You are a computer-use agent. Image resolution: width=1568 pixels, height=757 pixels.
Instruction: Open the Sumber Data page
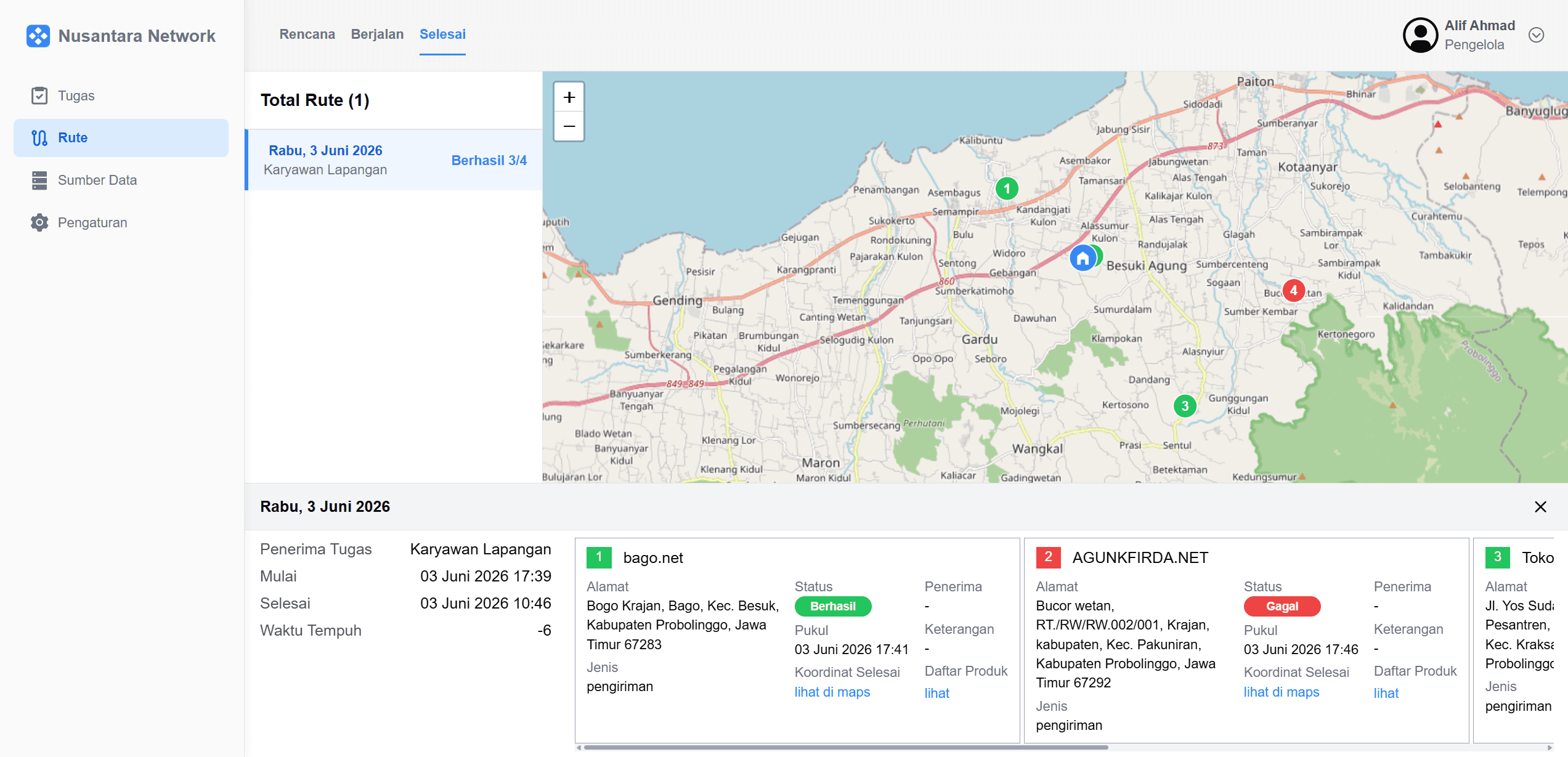pos(121,180)
